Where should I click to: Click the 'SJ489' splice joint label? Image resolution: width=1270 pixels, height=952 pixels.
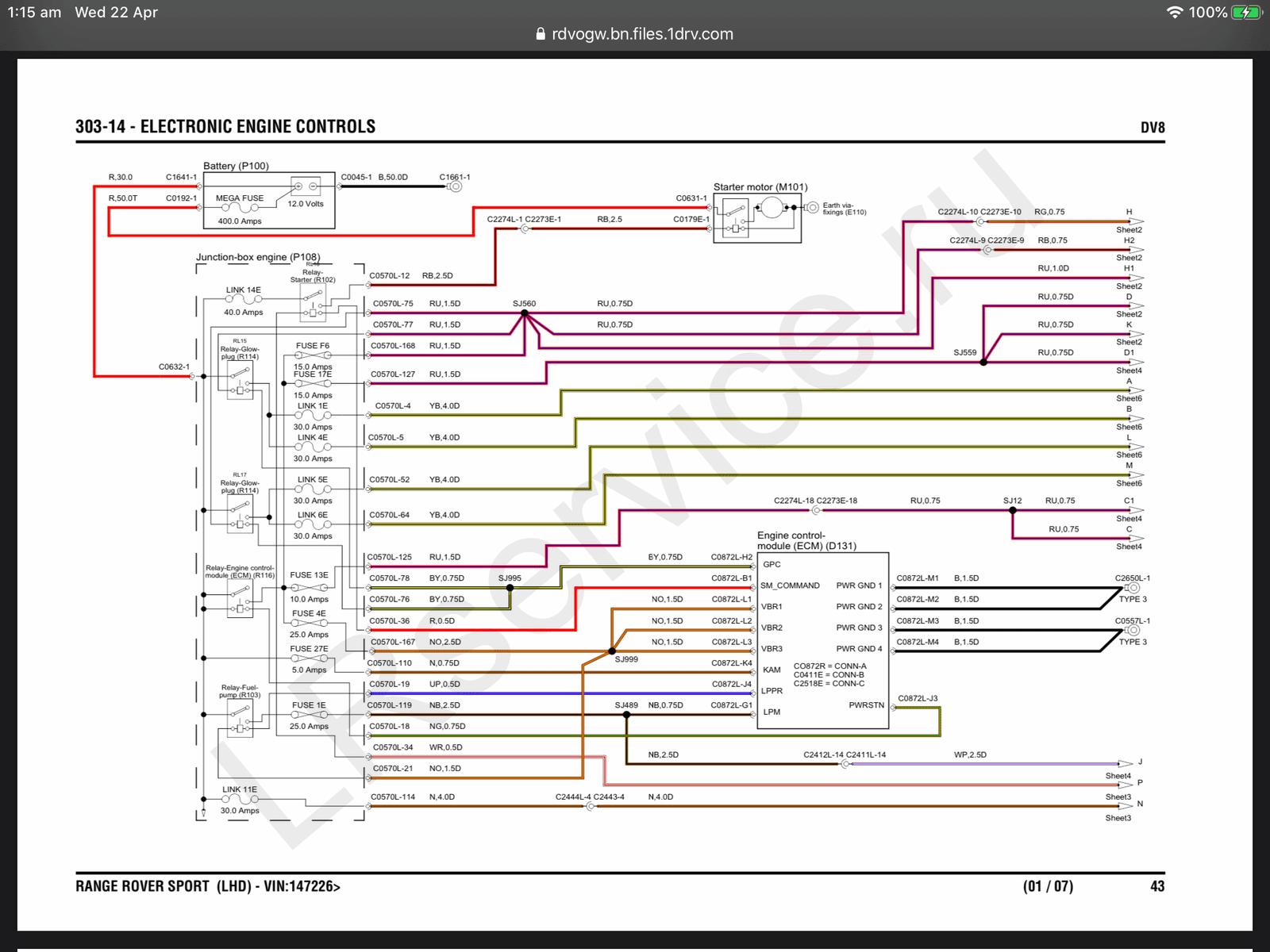[x=626, y=705]
